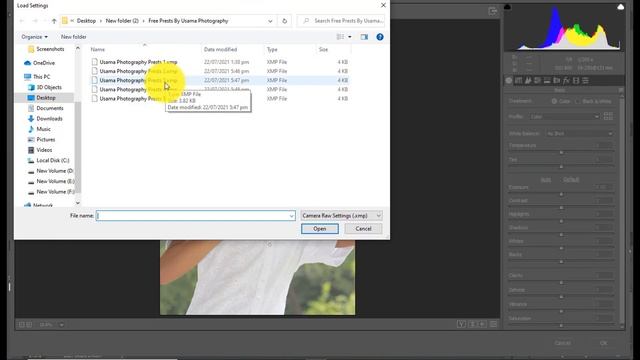The height and width of the screenshot is (360, 640).
Task: Select the file modified 22/07/2021 5:46 pm
Action: (219, 71)
